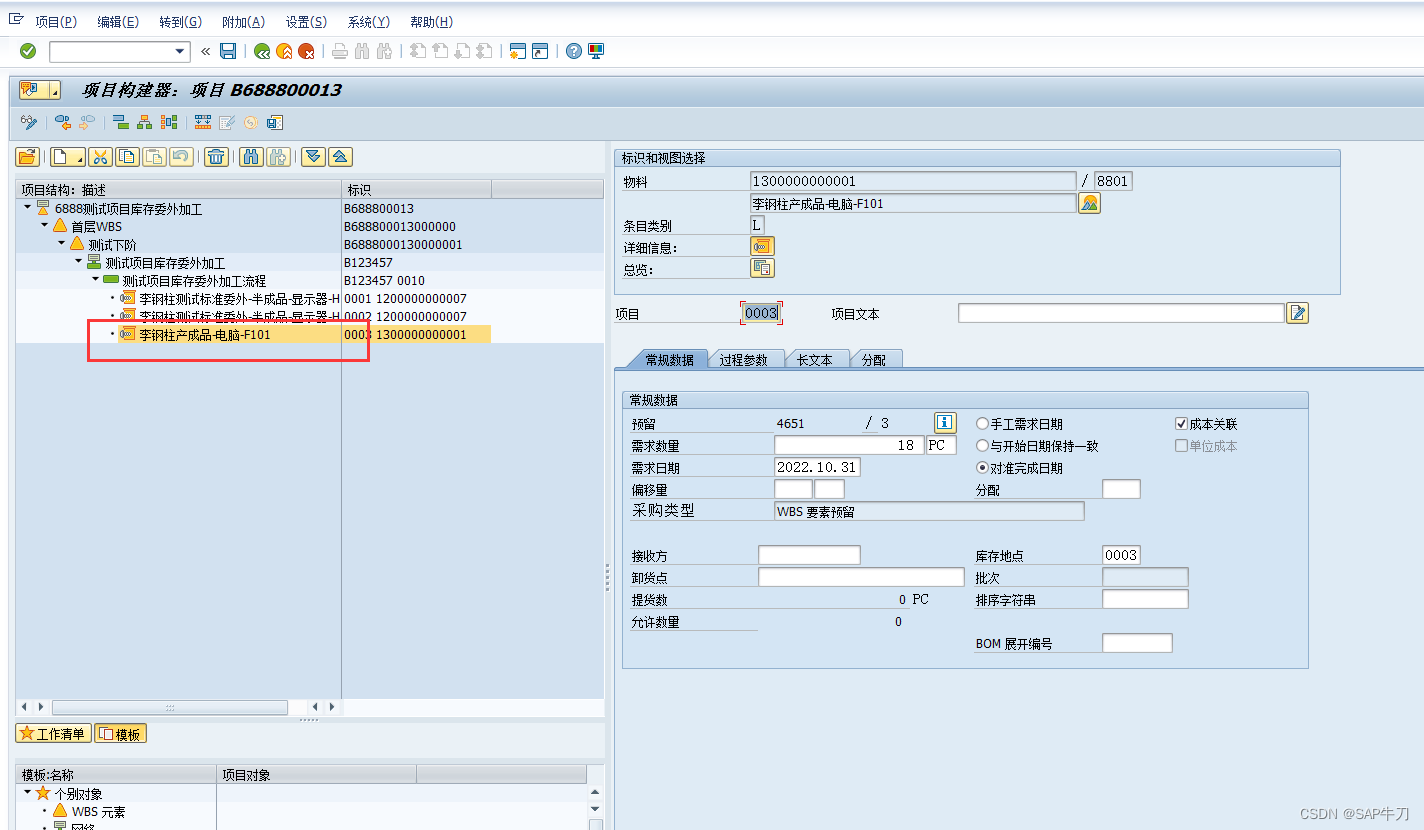This screenshot has height=830, width=1424.
Task: Open the 编辑(E) menu
Action: [x=118, y=22]
